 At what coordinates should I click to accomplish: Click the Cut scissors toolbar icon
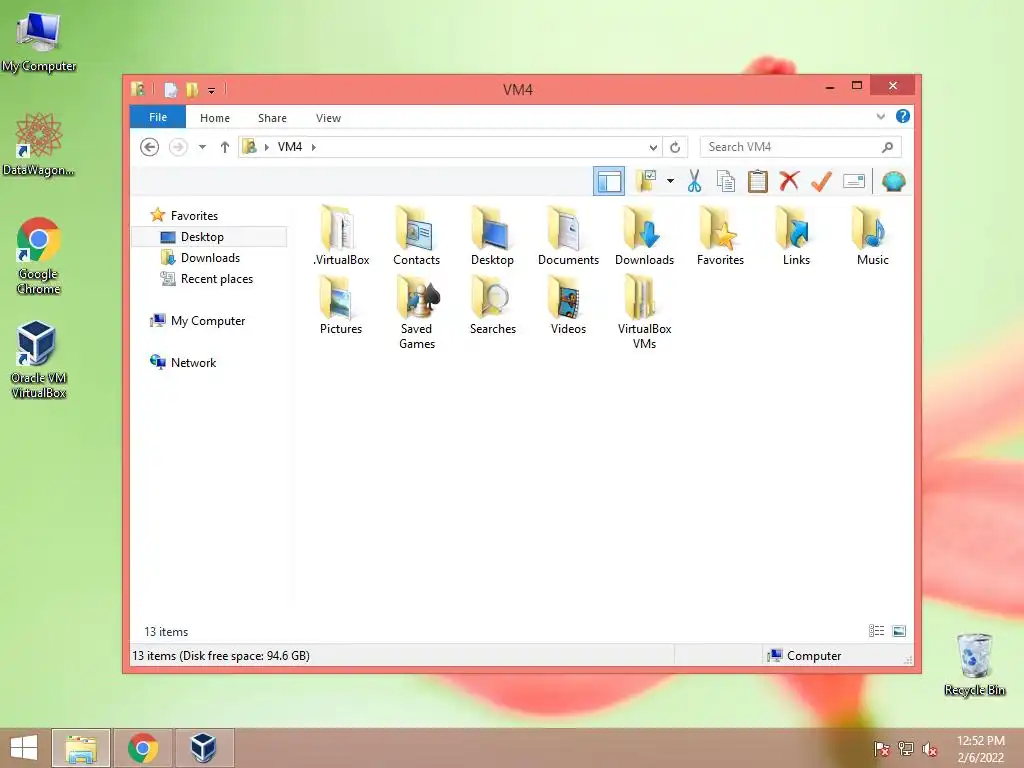694,182
